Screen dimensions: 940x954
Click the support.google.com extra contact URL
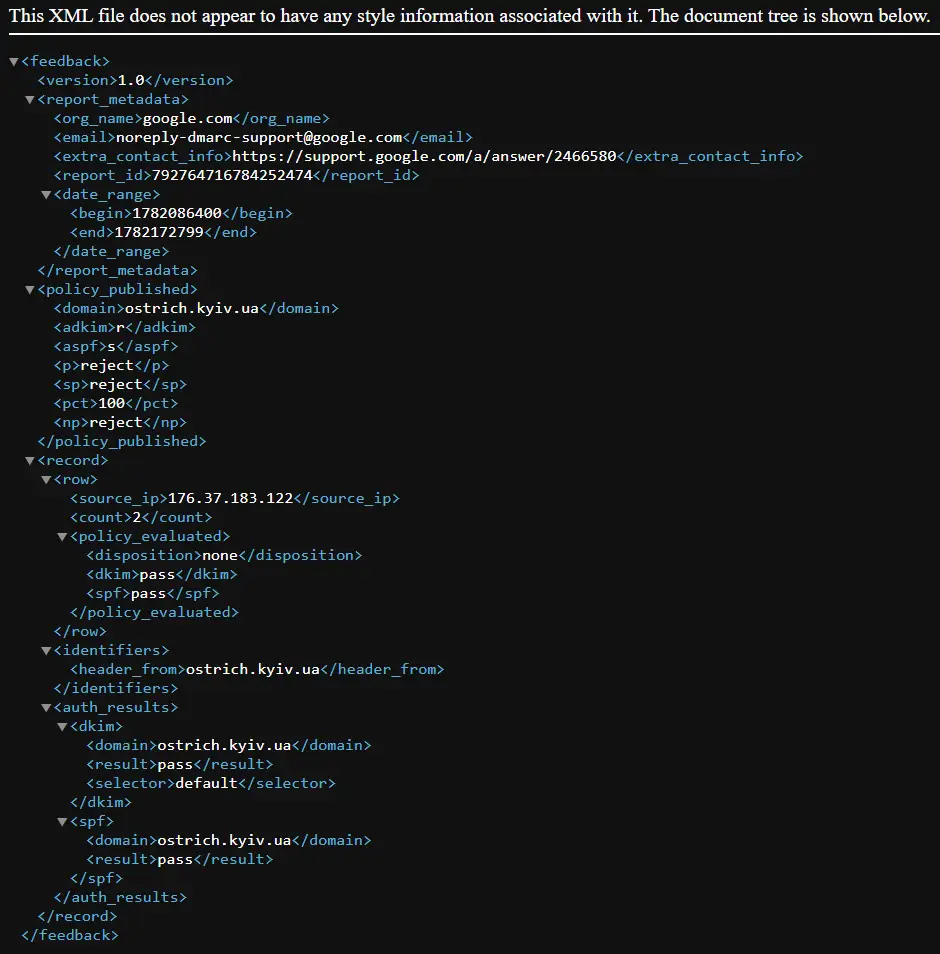[424, 156]
